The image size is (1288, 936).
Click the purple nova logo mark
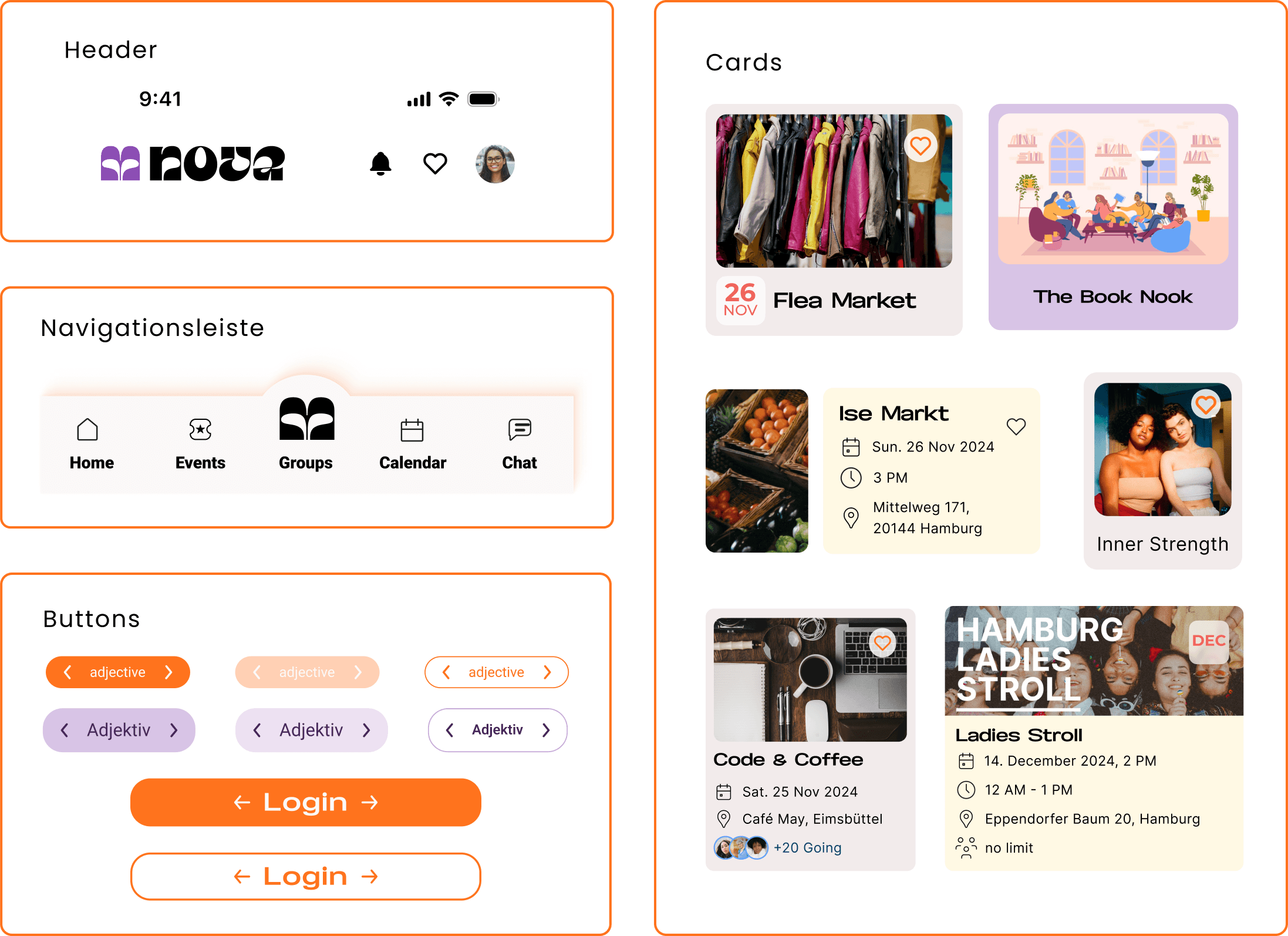pos(120,163)
